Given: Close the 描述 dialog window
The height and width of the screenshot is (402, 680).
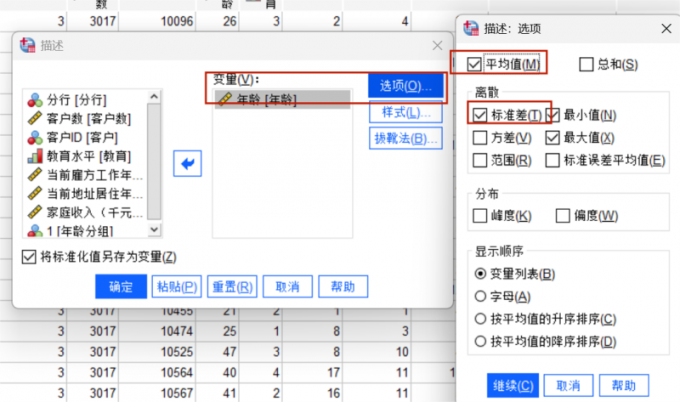Looking at the screenshot, I should (436, 46).
